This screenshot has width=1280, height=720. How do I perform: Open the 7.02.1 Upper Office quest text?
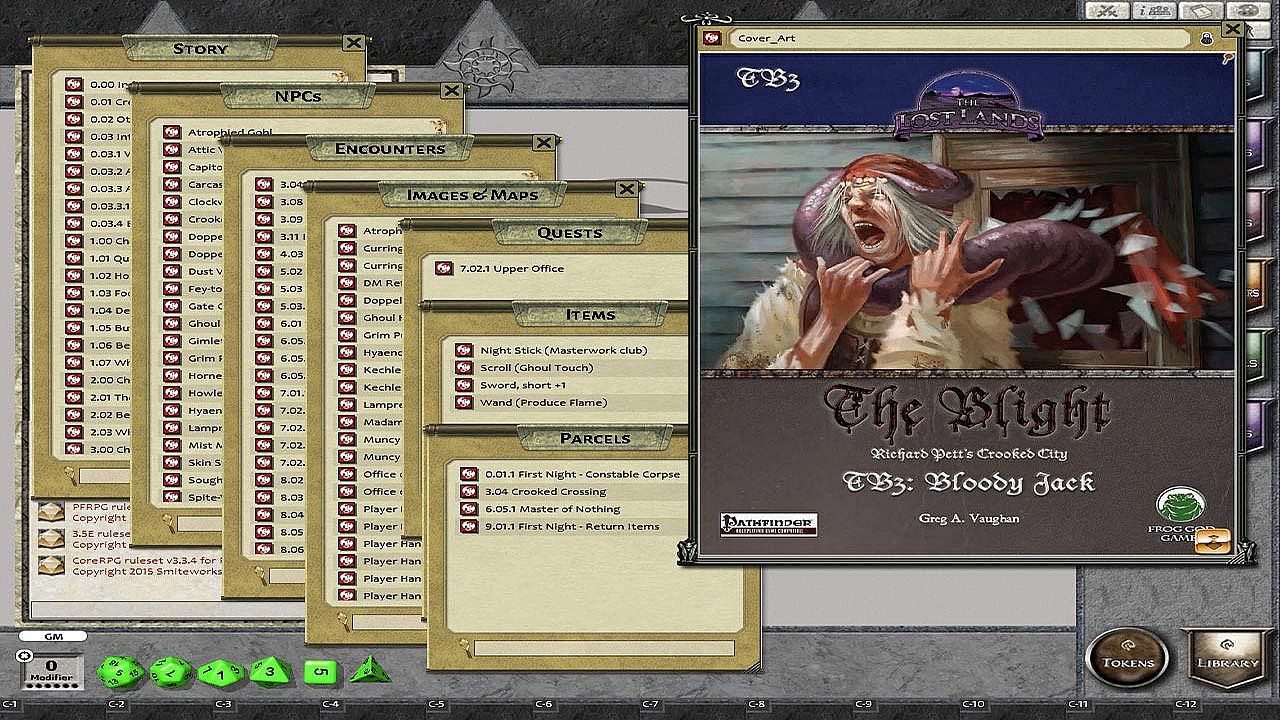[x=511, y=268]
